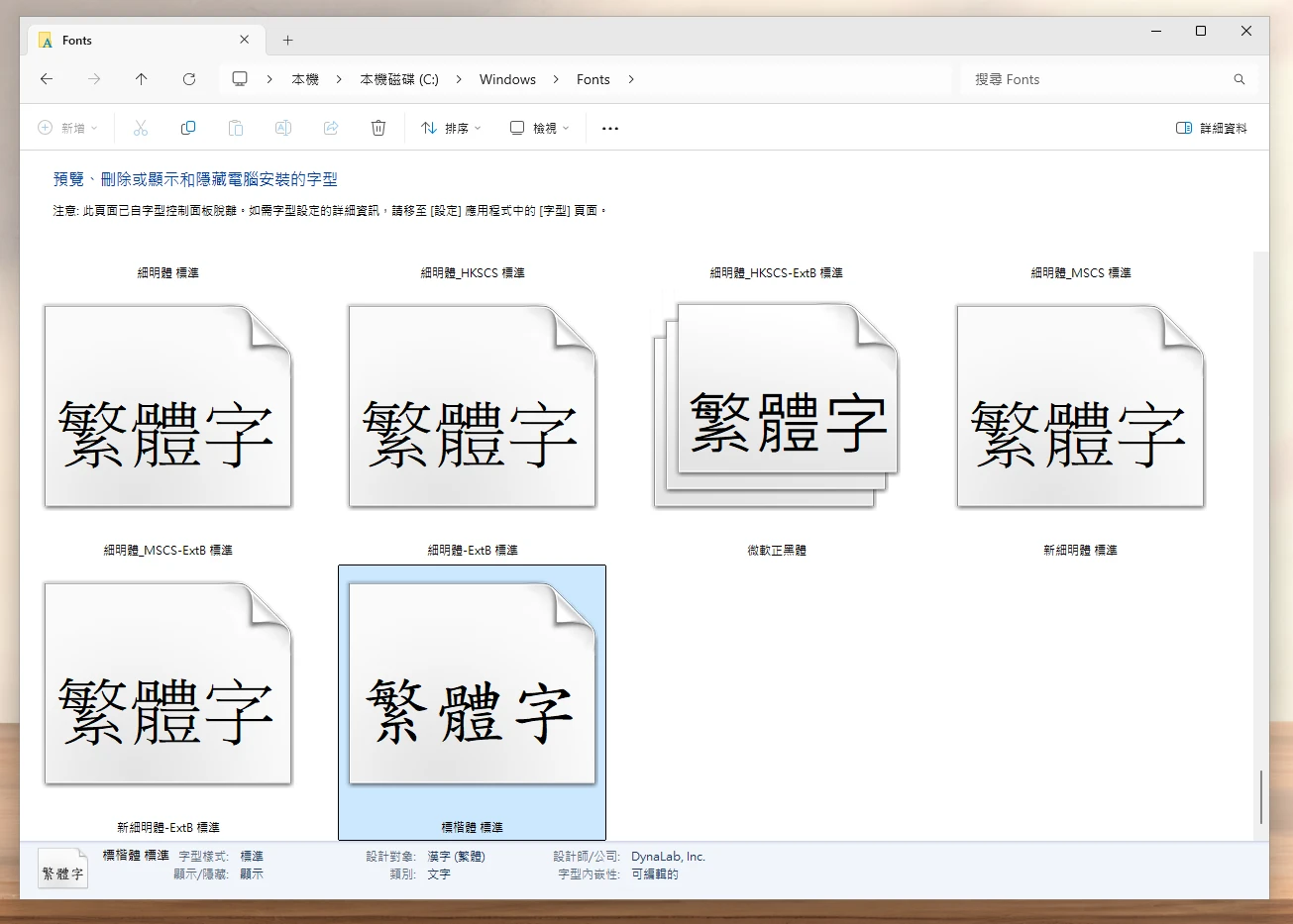Select the 細明體_HKSCS-ExtB font thumbnail
The height and width of the screenshot is (924, 1293).
coord(776,406)
